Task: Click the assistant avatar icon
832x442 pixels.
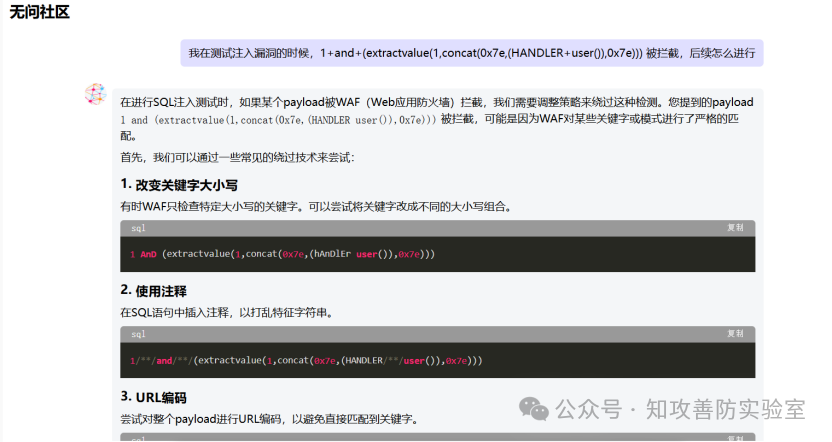Action: 96,94
